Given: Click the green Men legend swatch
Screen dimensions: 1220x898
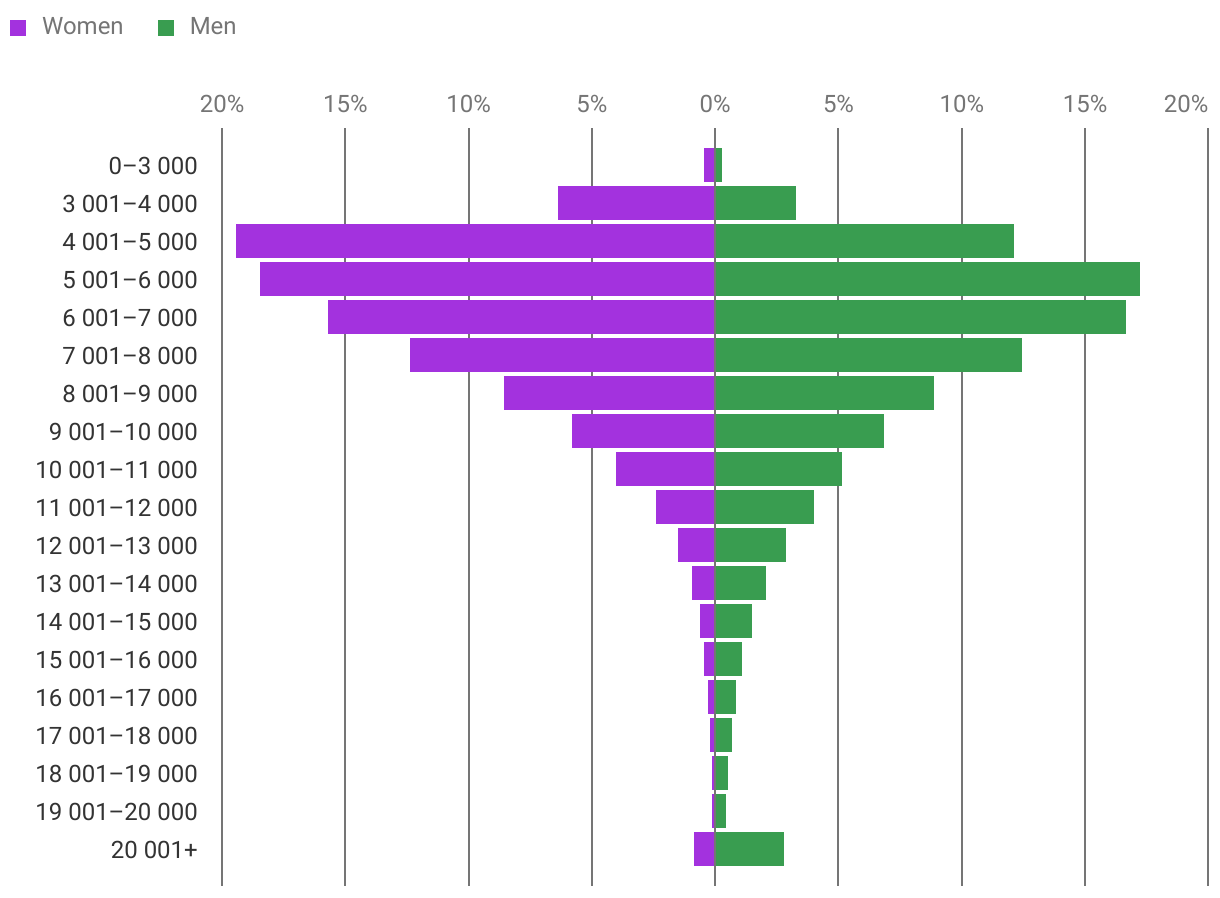Looking at the screenshot, I should point(166,28).
